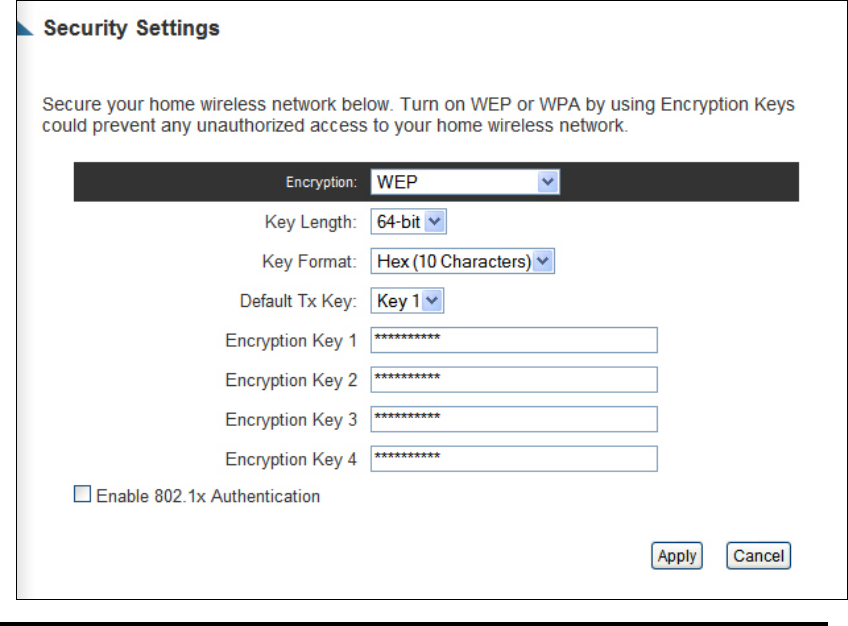The height and width of the screenshot is (626, 848).
Task: Click the Apply button
Action: click(677, 556)
